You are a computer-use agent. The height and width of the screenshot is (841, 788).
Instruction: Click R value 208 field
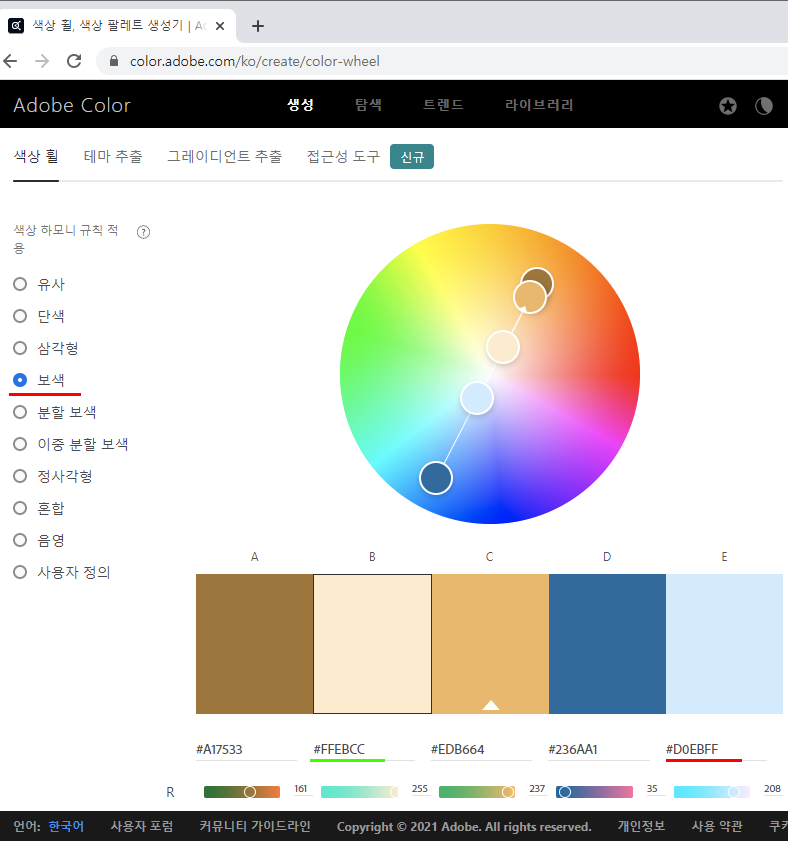(x=772, y=789)
